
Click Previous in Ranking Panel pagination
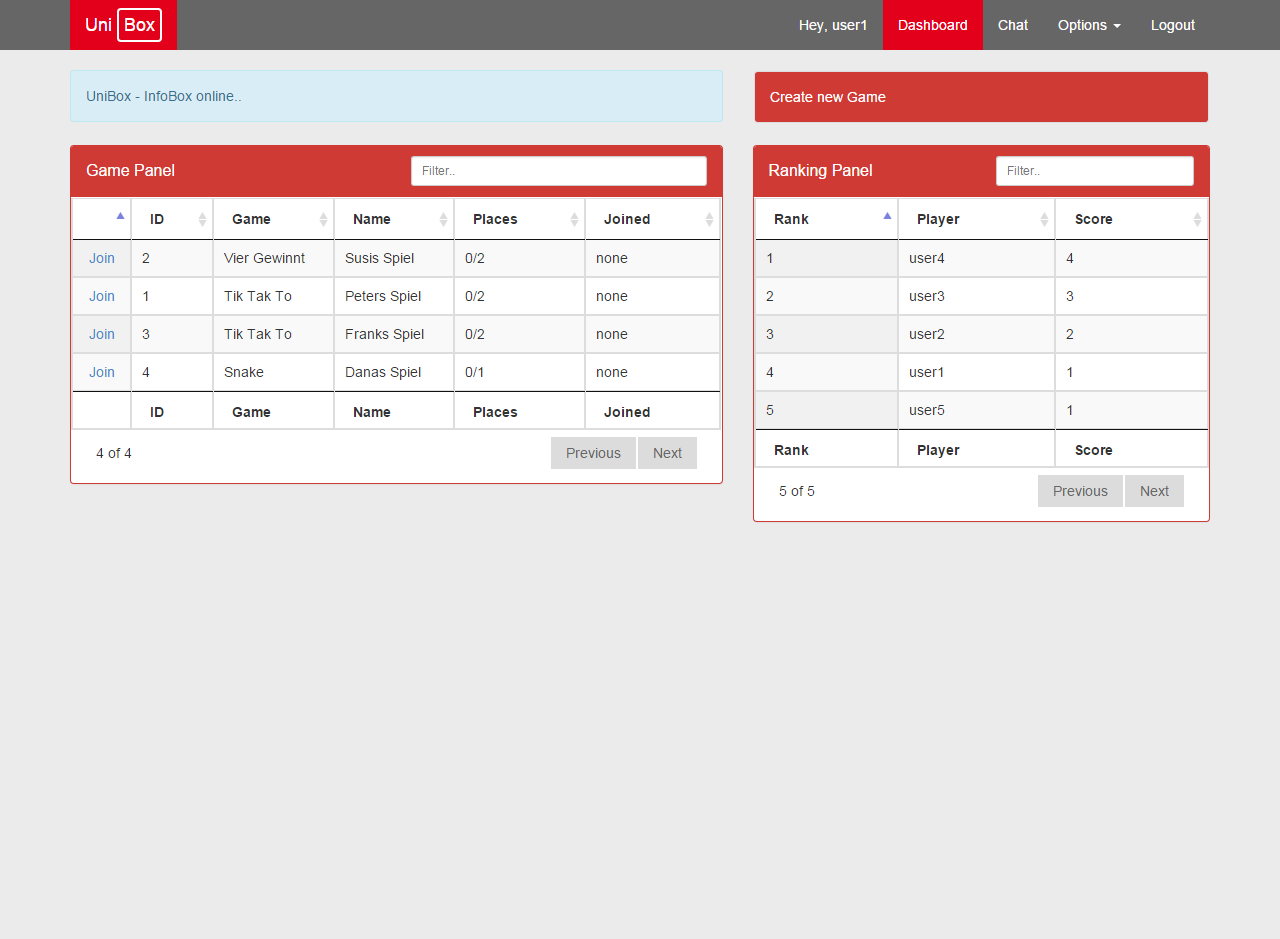1080,491
